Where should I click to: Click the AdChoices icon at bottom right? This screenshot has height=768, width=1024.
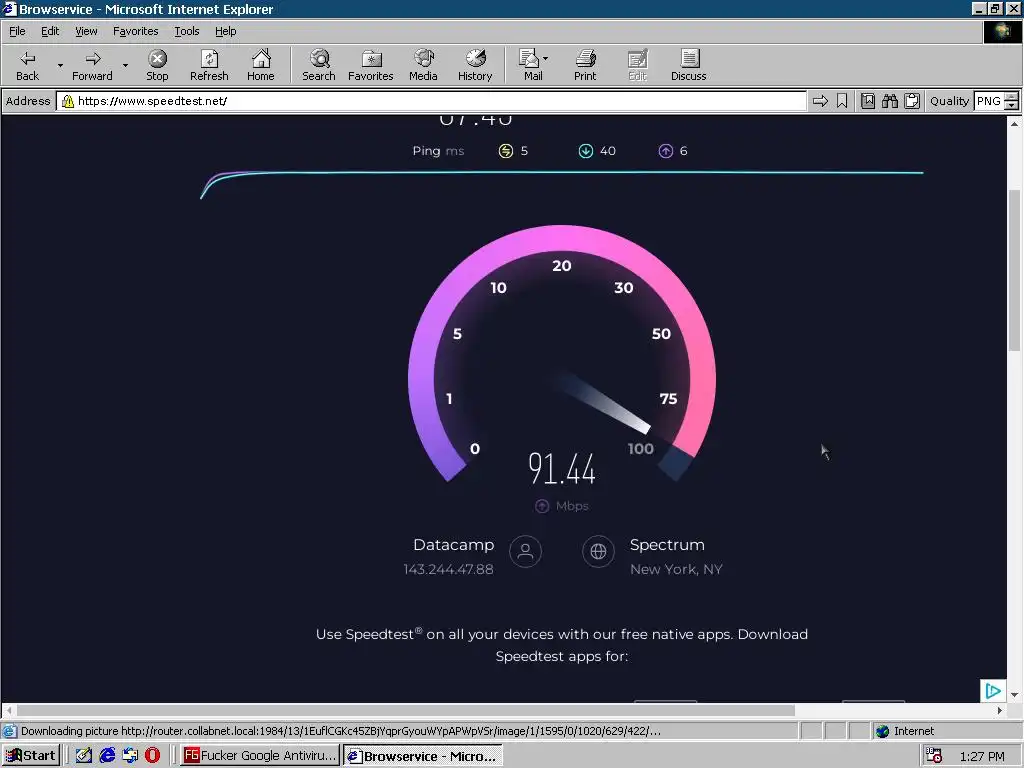[x=993, y=691]
